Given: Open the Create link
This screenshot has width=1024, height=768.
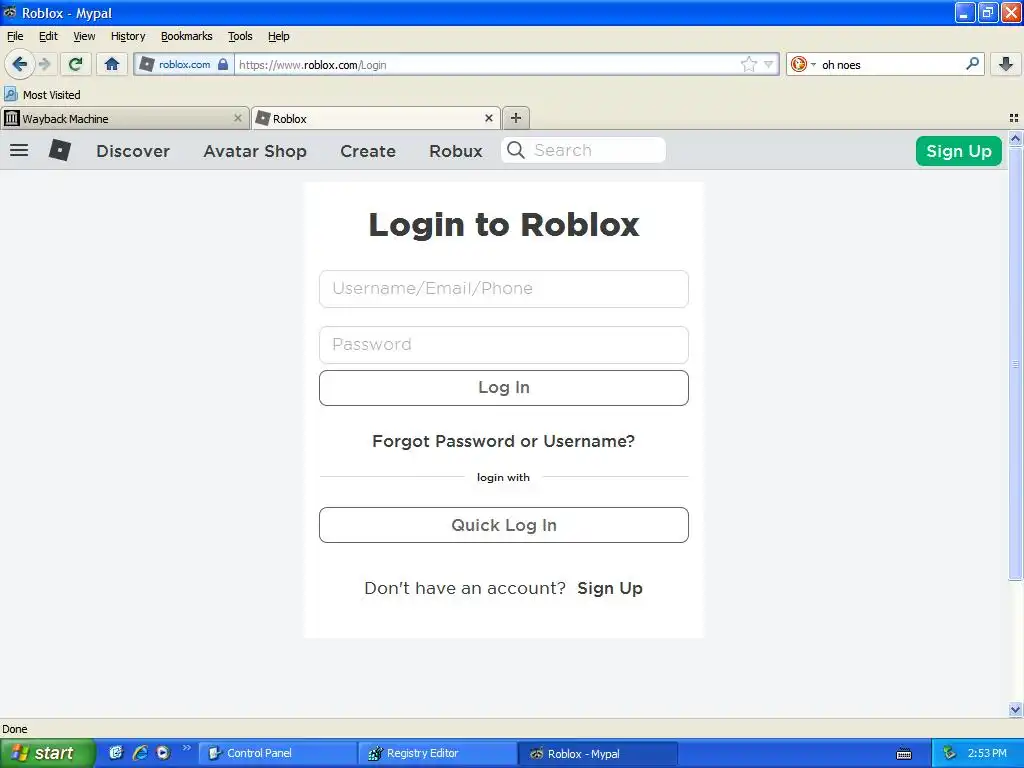Looking at the screenshot, I should (x=368, y=151).
